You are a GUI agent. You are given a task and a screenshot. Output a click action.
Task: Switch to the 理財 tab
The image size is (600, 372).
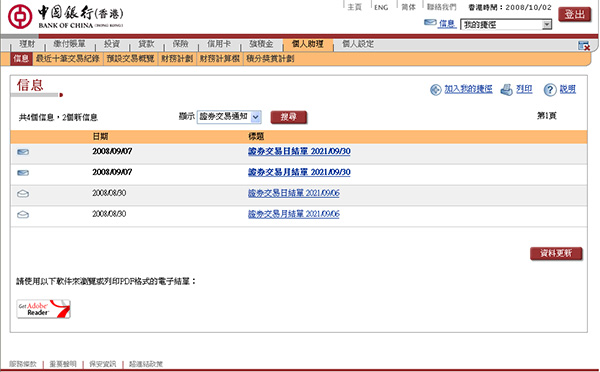(27, 44)
